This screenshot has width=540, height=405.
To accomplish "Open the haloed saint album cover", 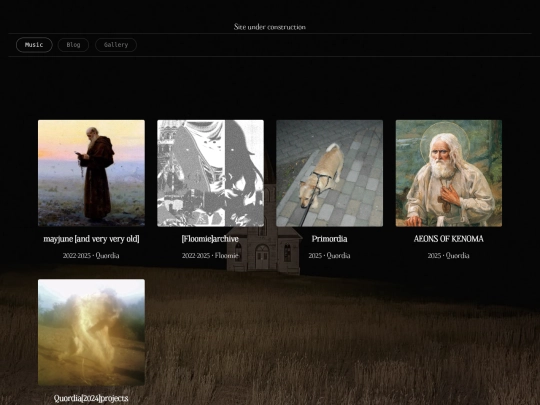I will (449, 173).
